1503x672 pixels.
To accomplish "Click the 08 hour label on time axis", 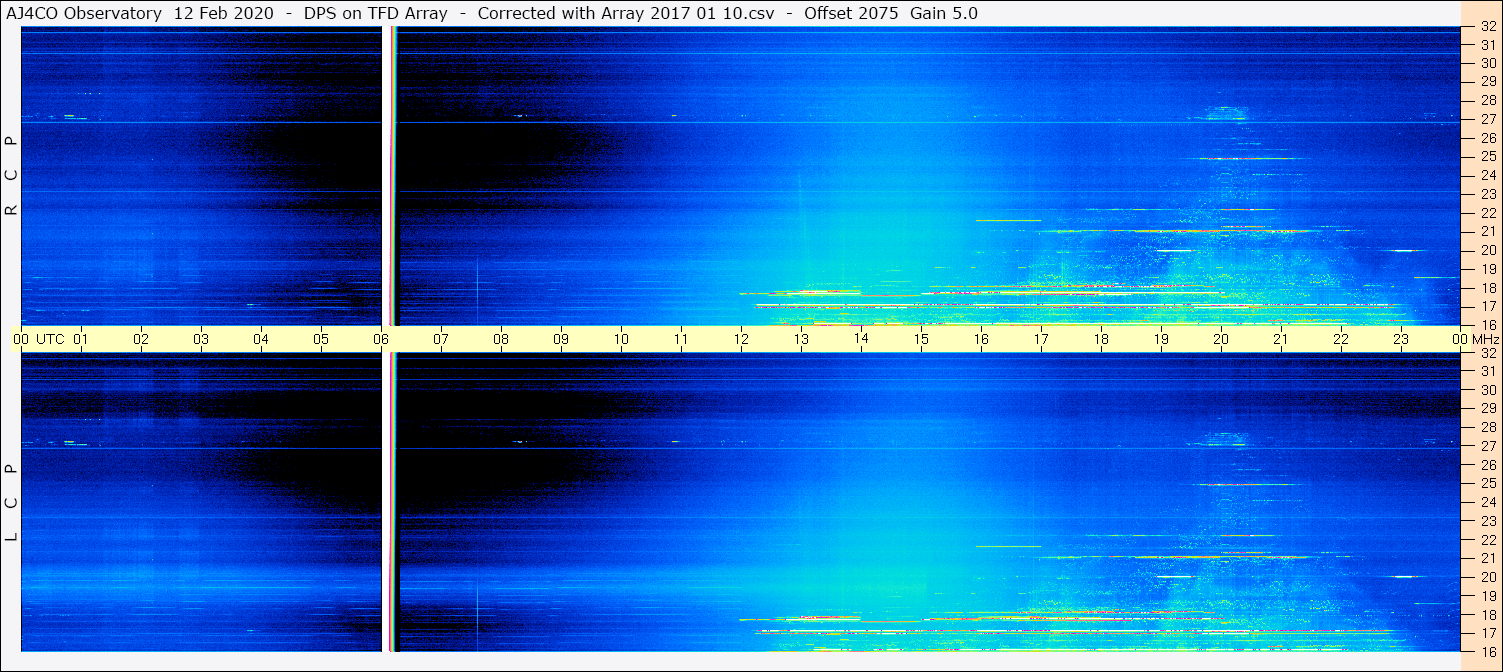I will (x=501, y=339).
